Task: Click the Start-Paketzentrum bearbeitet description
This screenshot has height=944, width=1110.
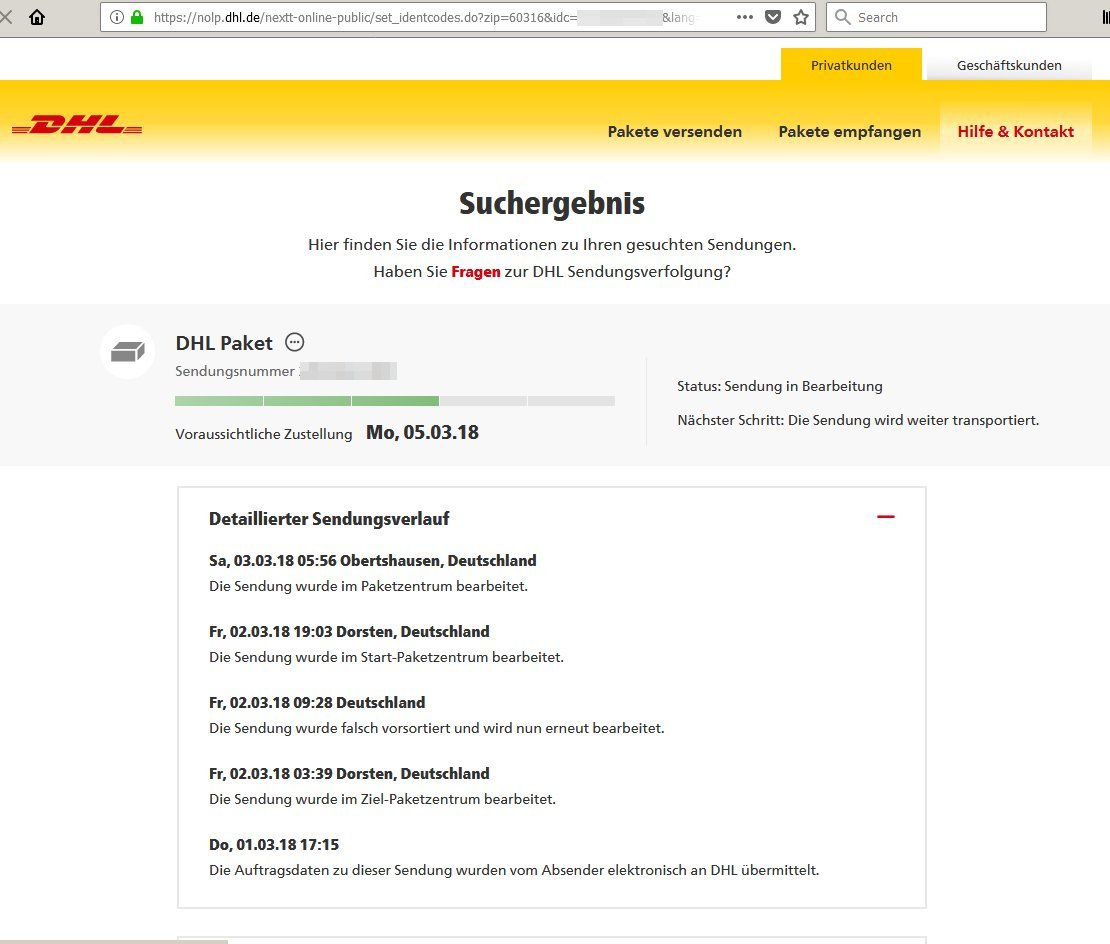Action: 387,657
